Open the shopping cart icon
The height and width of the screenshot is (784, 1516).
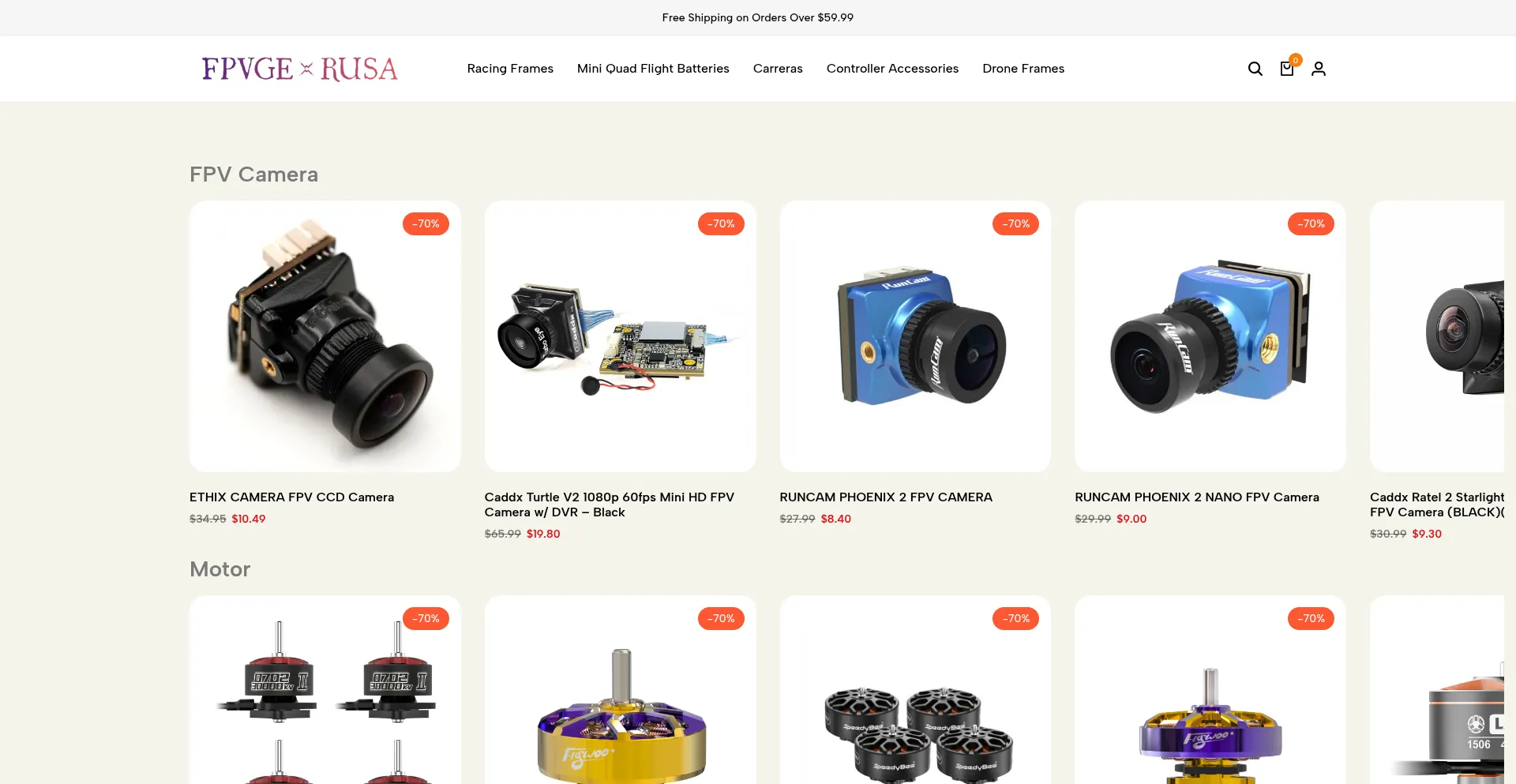1286,69
